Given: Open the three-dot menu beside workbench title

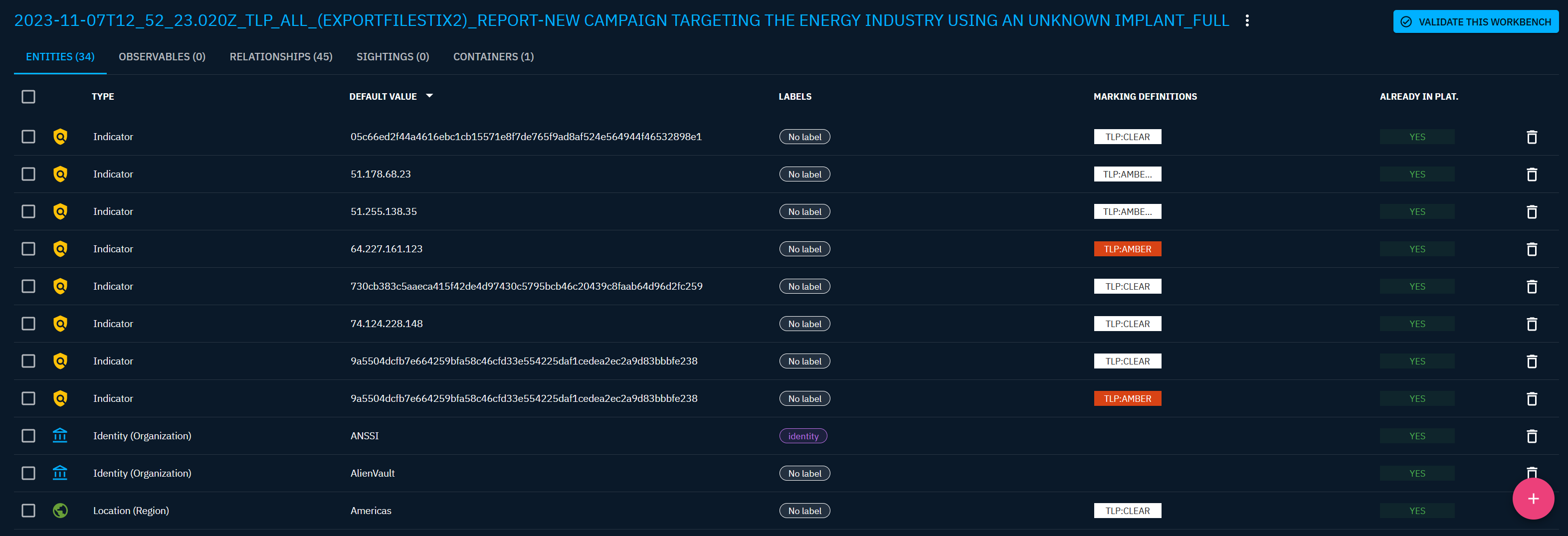Looking at the screenshot, I should (x=1247, y=20).
